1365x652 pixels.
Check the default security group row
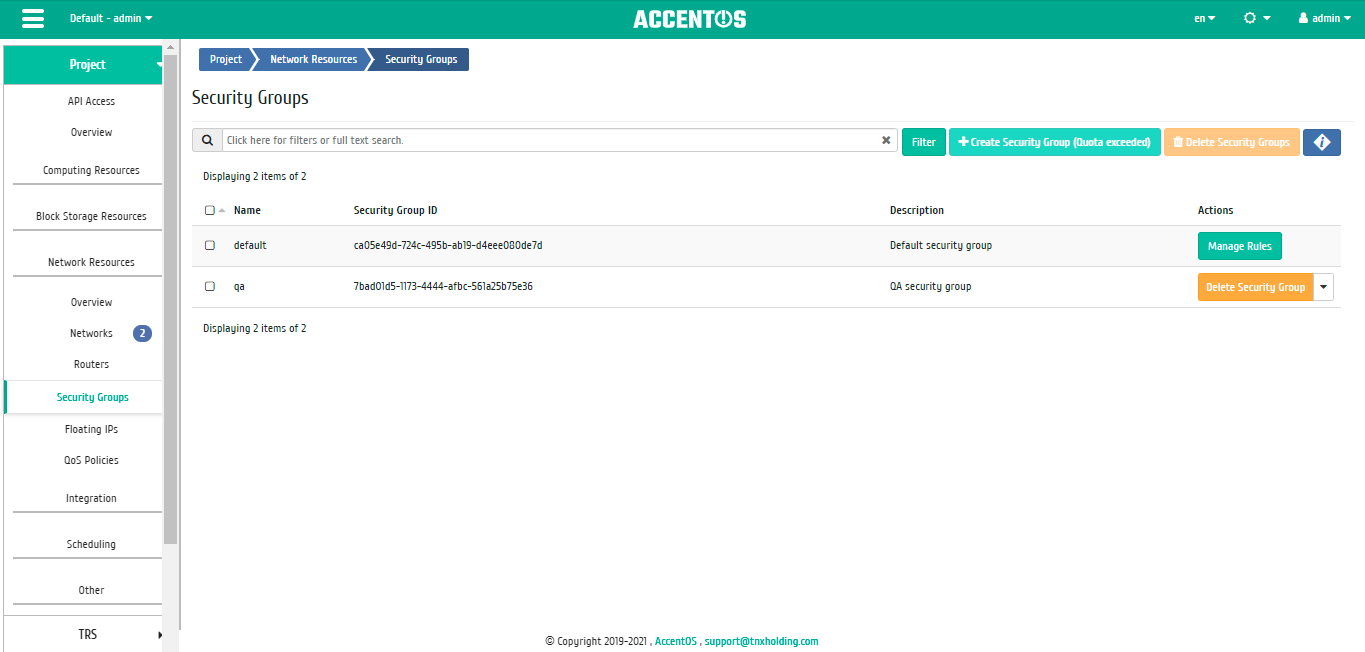[x=210, y=245]
